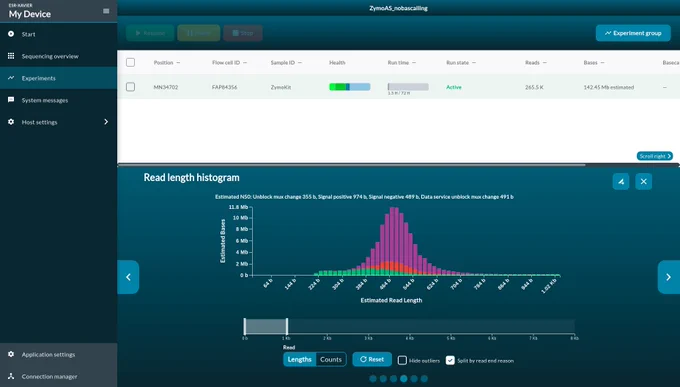Click left handle of read length range slider
This screenshot has width=680, height=387.
[245, 326]
